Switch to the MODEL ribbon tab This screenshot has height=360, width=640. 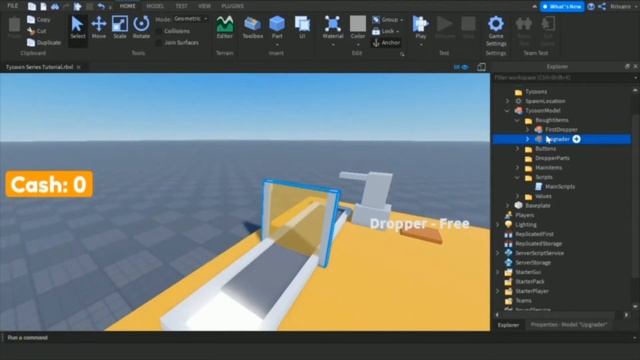[x=155, y=6]
